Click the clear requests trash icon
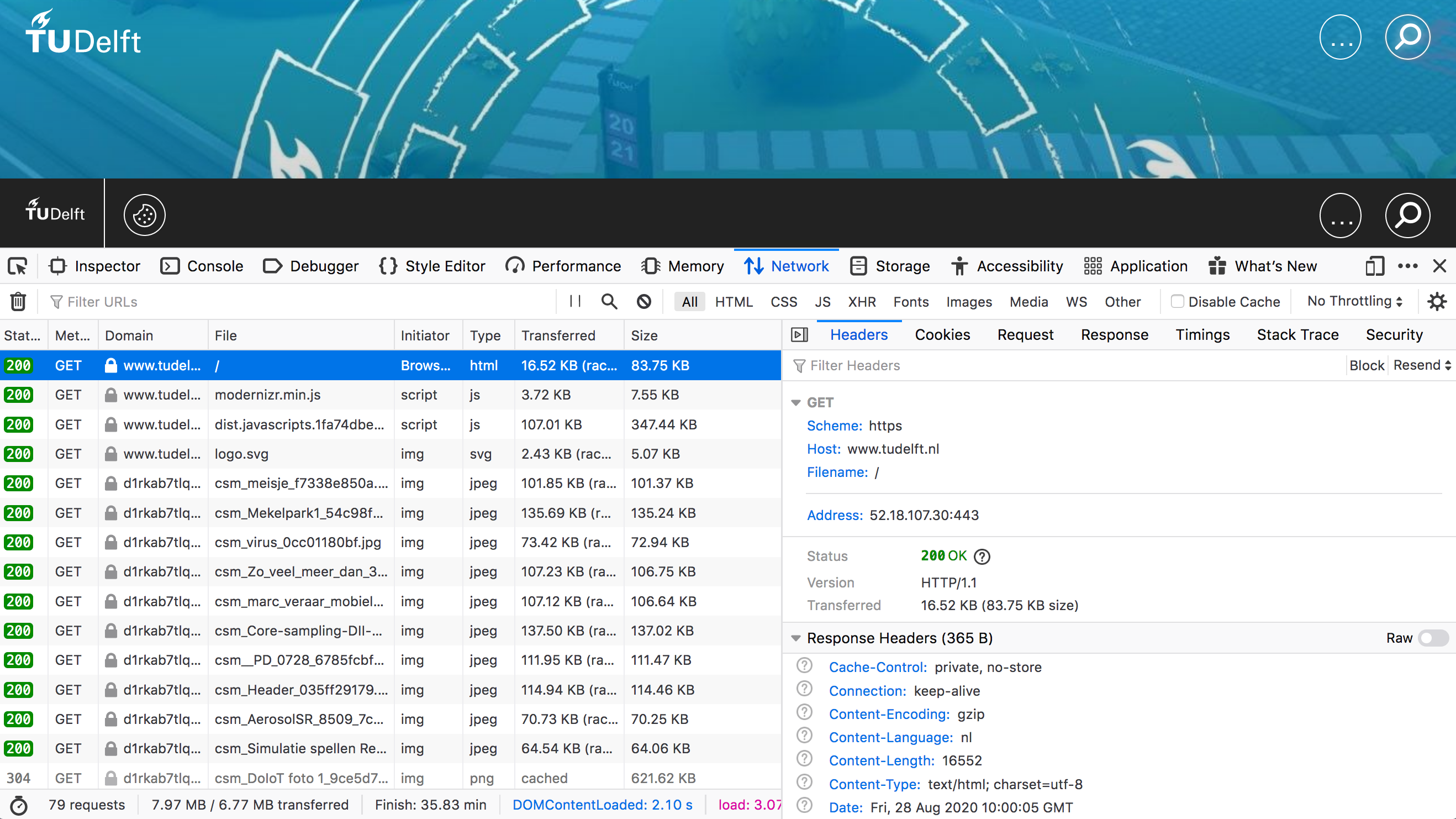 (x=18, y=301)
